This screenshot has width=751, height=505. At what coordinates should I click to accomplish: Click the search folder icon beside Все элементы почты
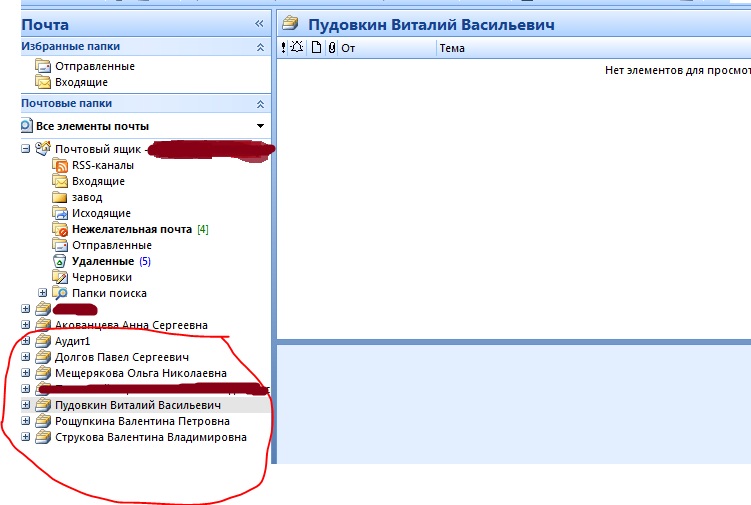tap(26, 126)
